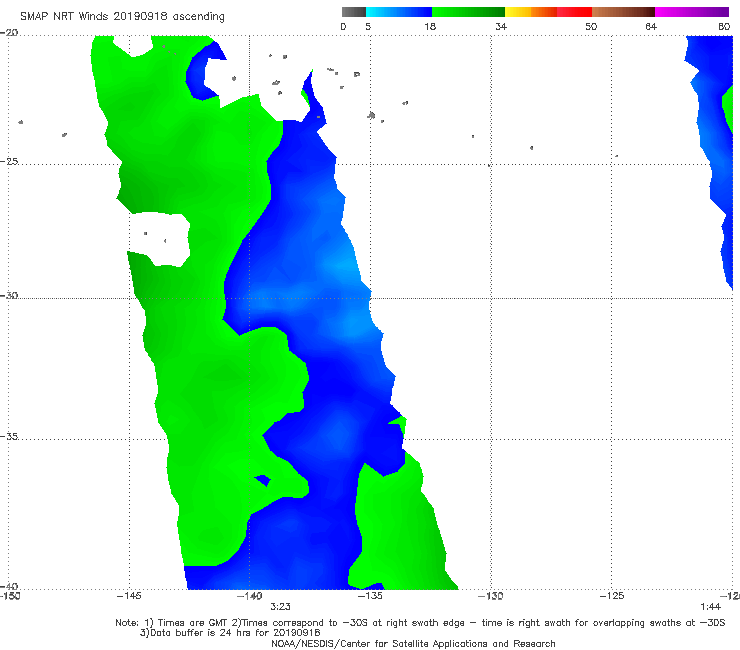Viewport: 740px width, 650px height.
Task: Click the gray segment of the color bar
Action: 353,12
